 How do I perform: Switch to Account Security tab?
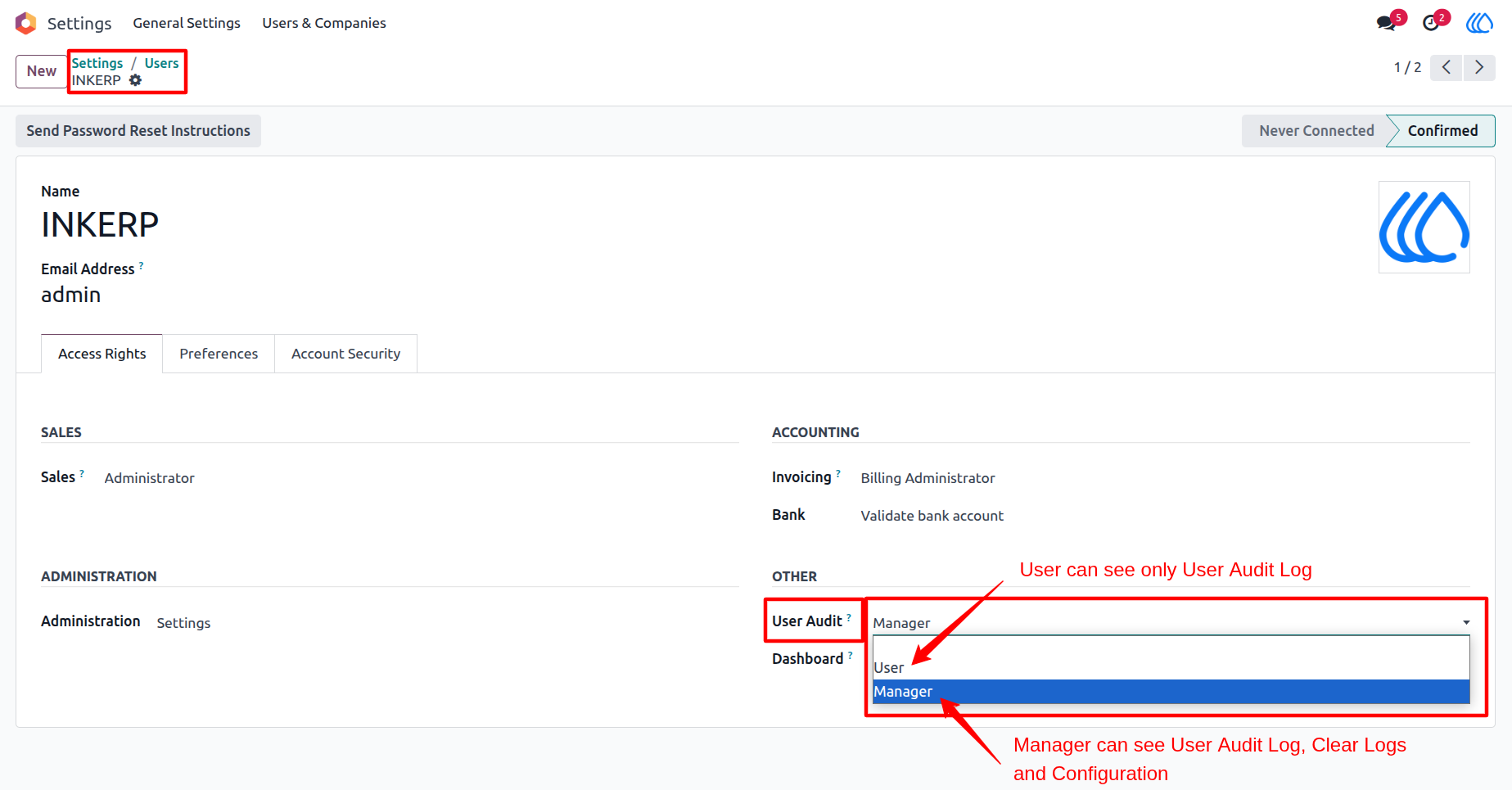tap(345, 354)
